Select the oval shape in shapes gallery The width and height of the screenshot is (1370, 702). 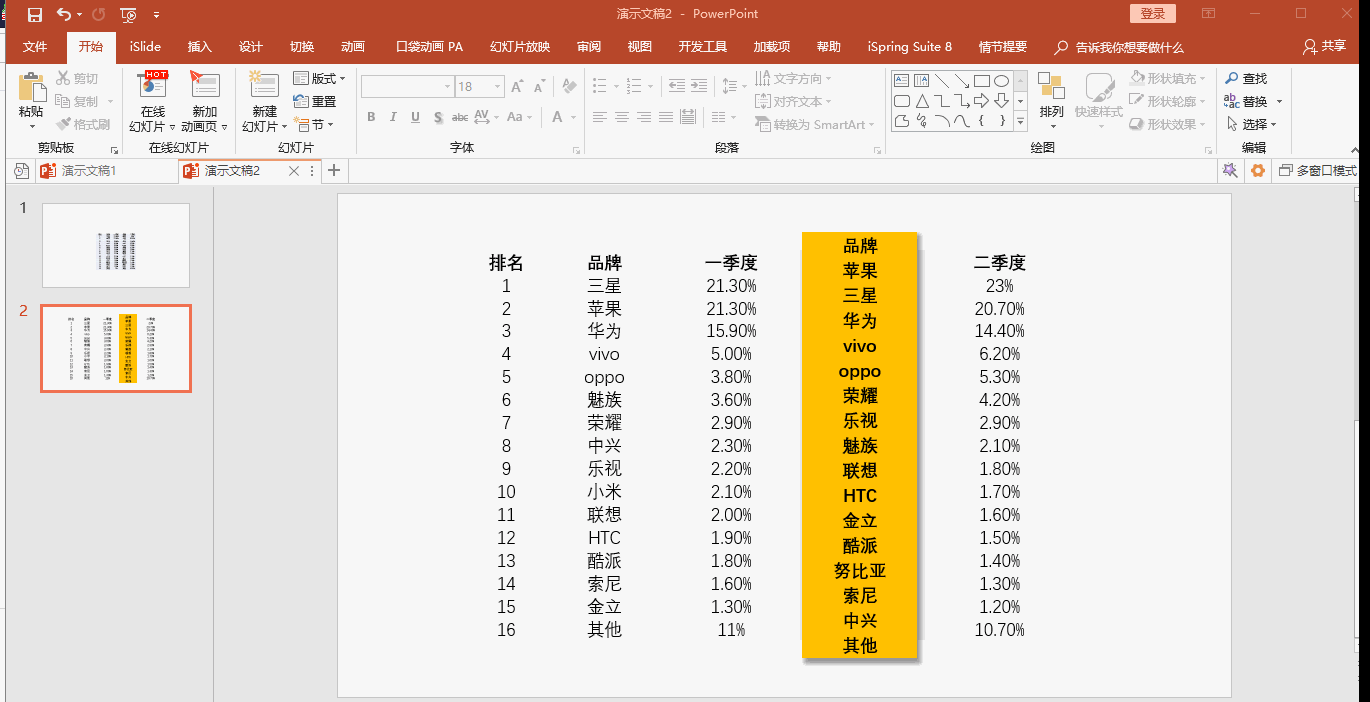(1001, 80)
